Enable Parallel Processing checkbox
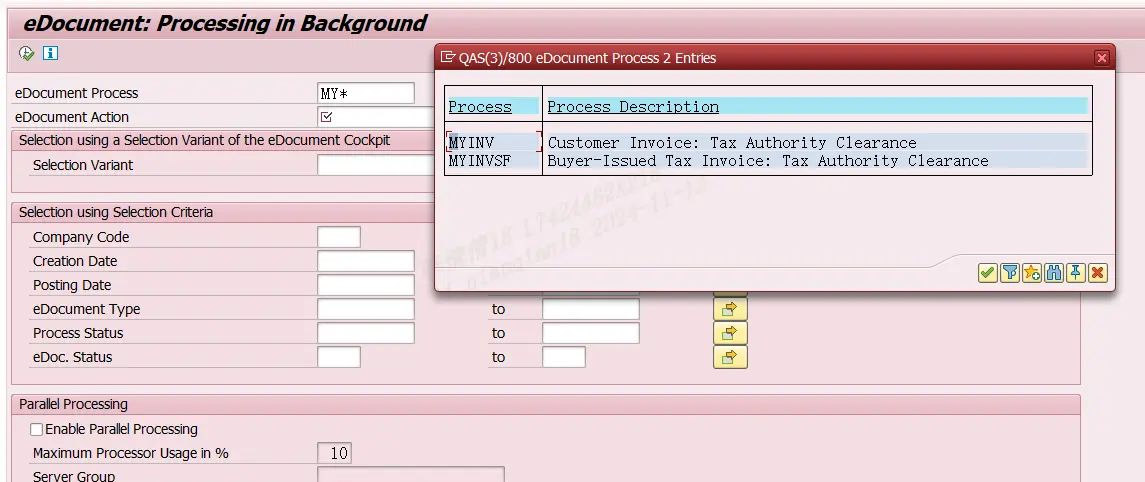 37,429
